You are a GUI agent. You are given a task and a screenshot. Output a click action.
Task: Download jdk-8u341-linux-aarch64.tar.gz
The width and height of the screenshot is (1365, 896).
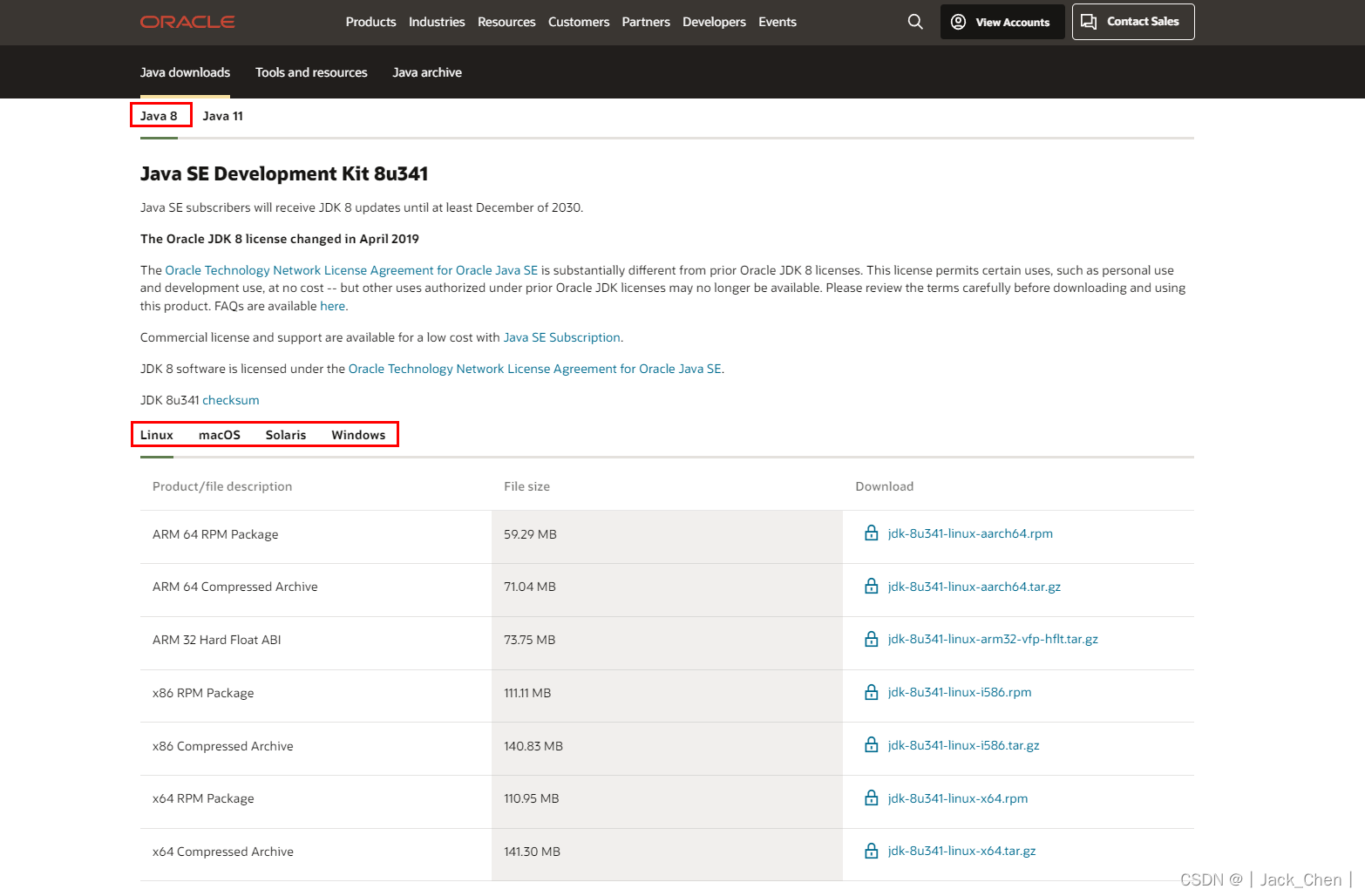(x=975, y=587)
